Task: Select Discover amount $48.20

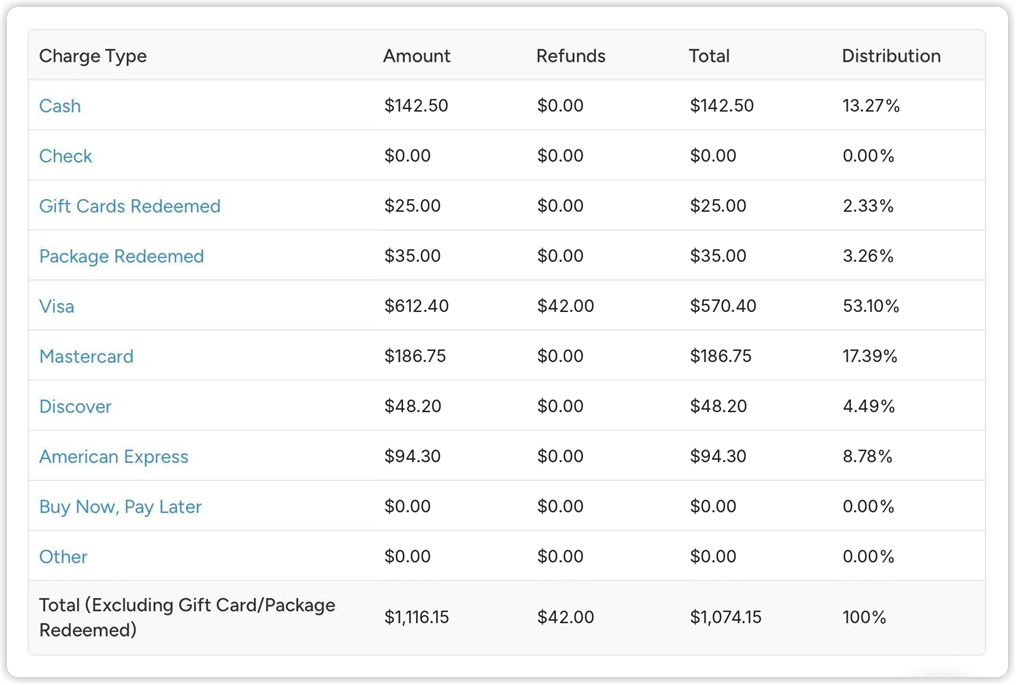Action: coord(412,406)
